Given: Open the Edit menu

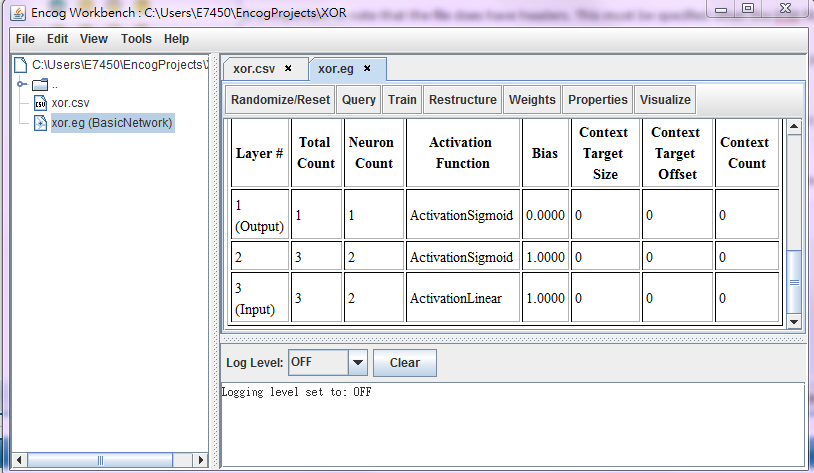Looking at the screenshot, I should [x=58, y=39].
